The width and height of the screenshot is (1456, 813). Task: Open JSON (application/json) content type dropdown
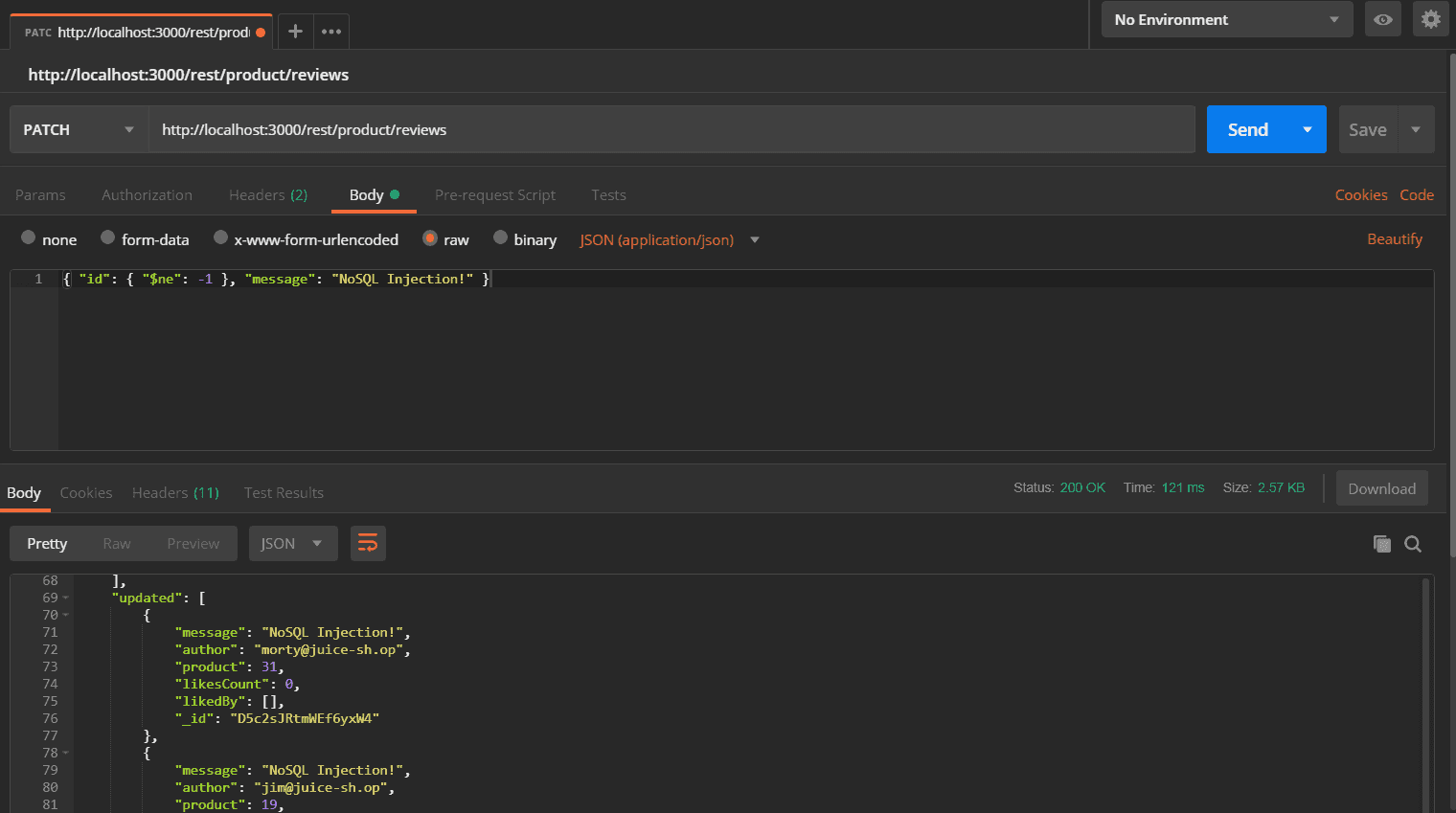point(670,239)
